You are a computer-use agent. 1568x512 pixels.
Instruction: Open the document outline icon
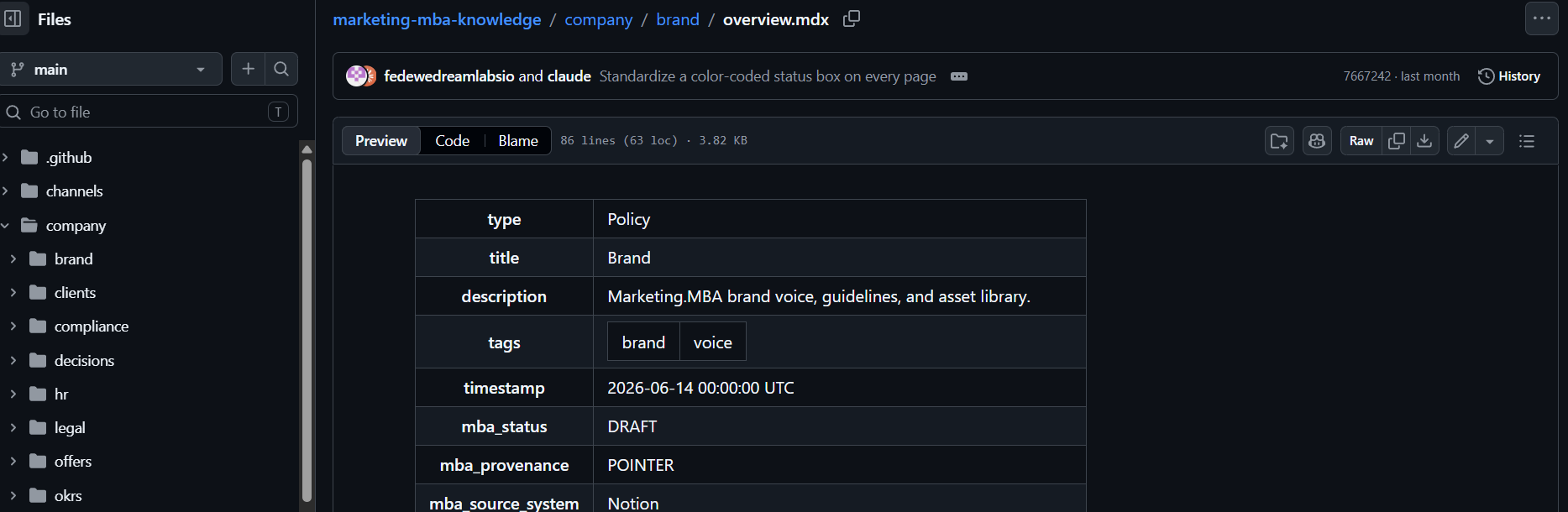[x=1527, y=141]
